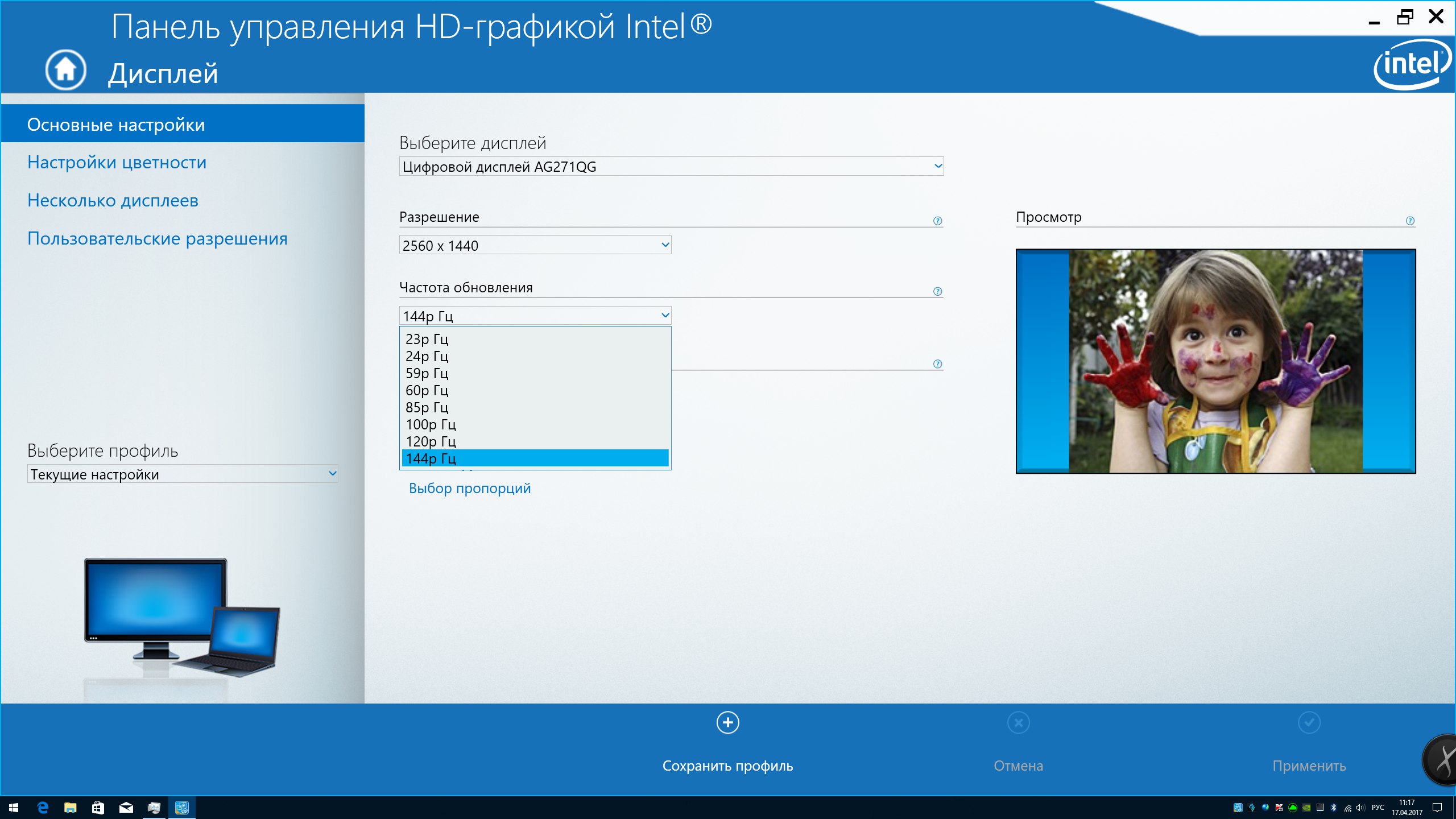Click the help icon next to Просмотр
The height and width of the screenshot is (819, 1456).
pyautogui.click(x=1410, y=221)
